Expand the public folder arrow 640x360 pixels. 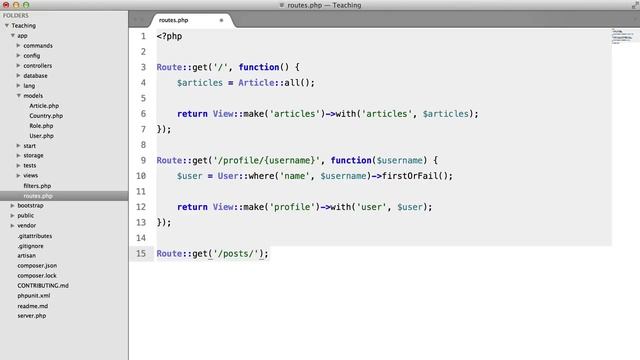click(x=13, y=215)
